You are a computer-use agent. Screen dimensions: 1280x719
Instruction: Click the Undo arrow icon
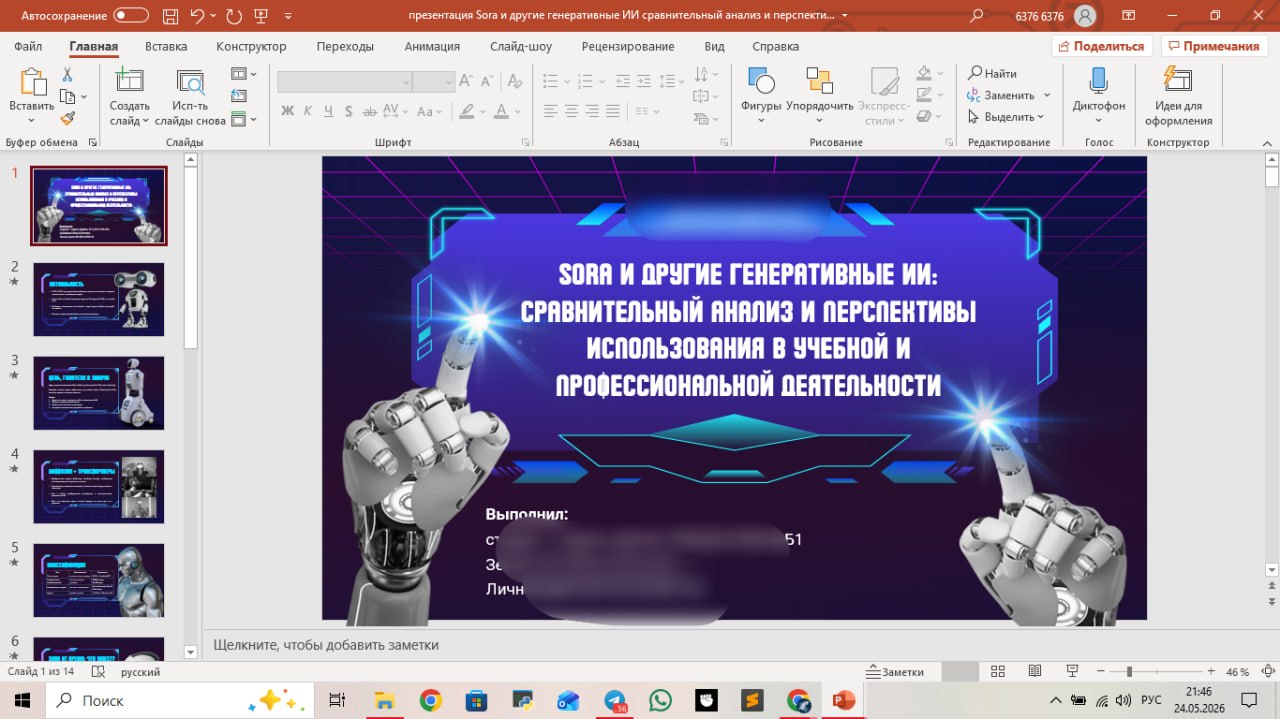[x=197, y=16]
